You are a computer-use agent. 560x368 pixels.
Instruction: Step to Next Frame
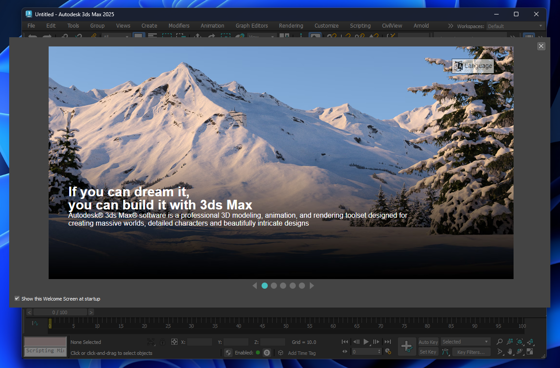click(376, 342)
